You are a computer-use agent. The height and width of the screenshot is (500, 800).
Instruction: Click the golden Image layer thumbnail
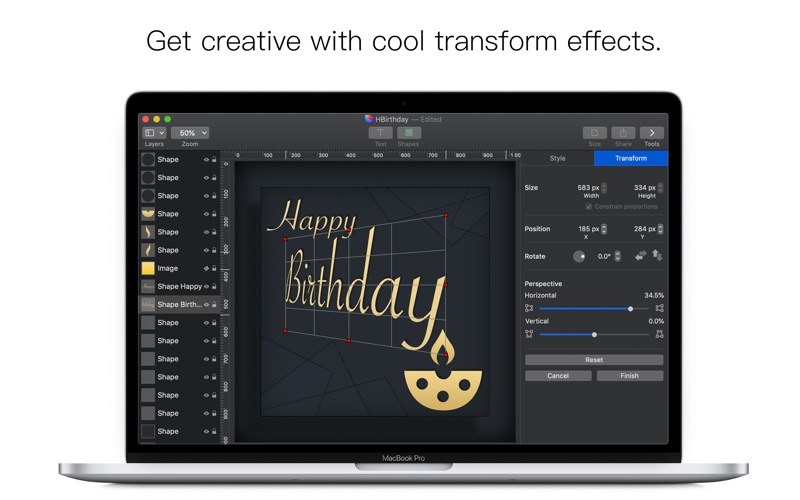[x=148, y=268]
